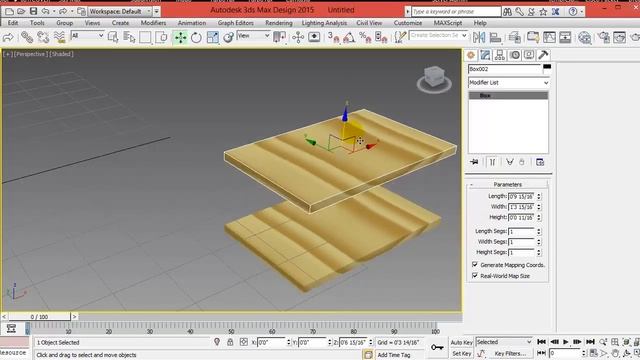
Task: Choose Bind to Space Warp tool
Action: [60, 37]
